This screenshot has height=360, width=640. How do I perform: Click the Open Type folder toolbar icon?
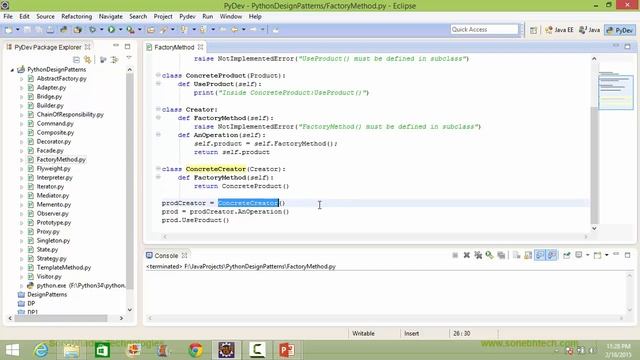pos(151,29)
